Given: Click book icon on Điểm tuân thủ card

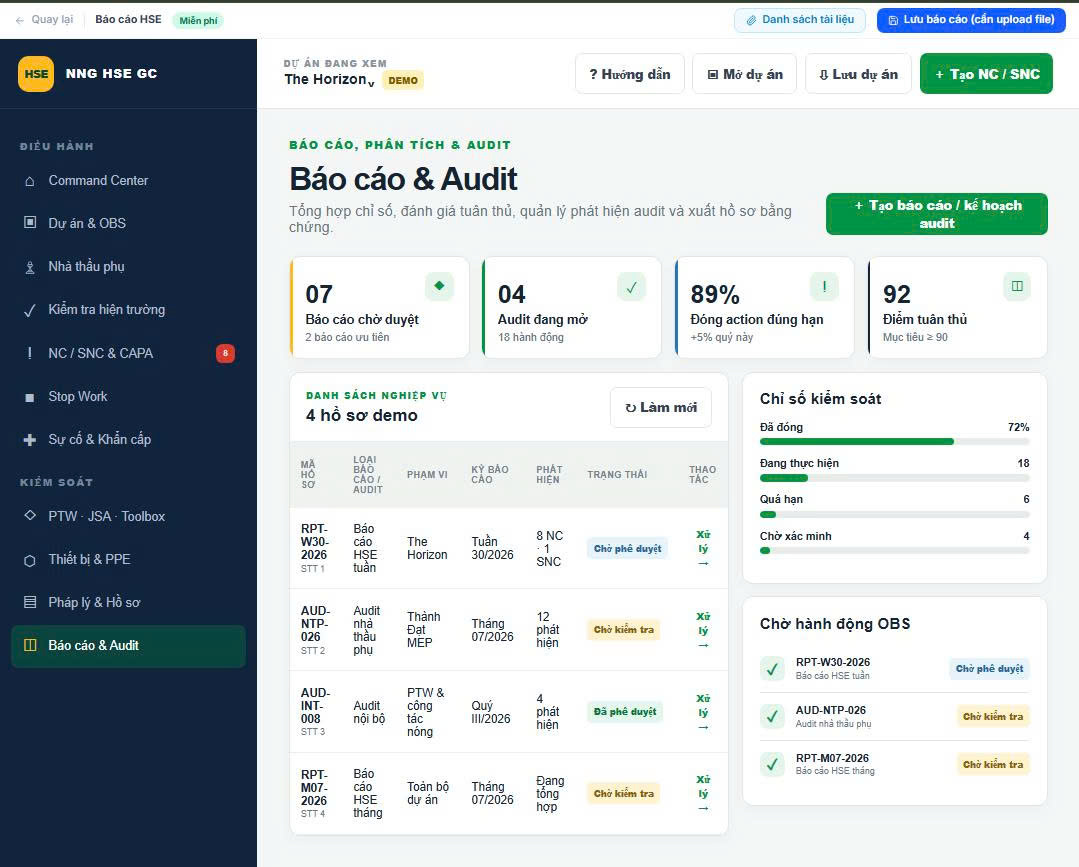Looking at the screenshot, I should (1017, 286).
